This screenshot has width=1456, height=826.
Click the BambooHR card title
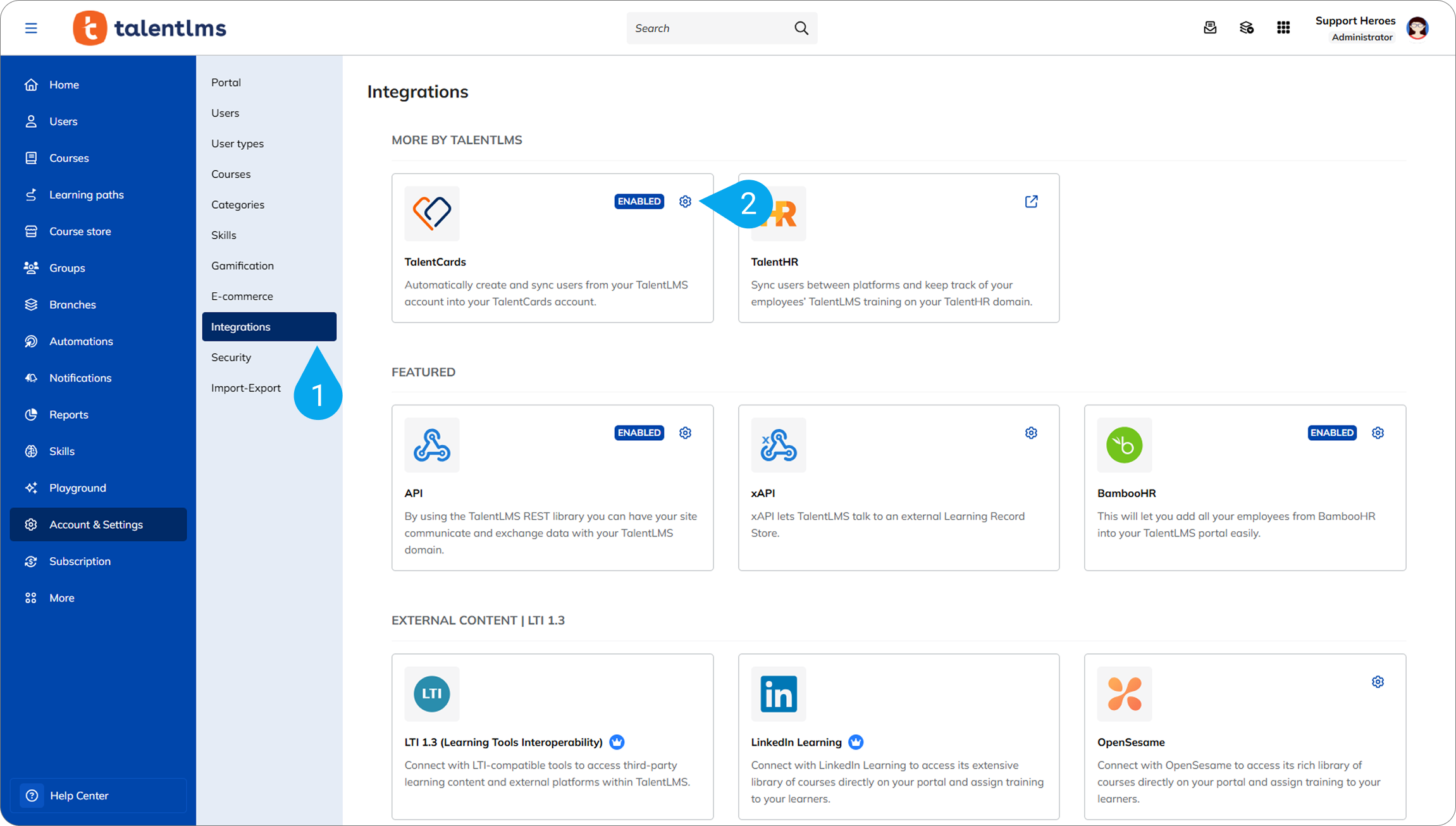[x=1126, y=493]
